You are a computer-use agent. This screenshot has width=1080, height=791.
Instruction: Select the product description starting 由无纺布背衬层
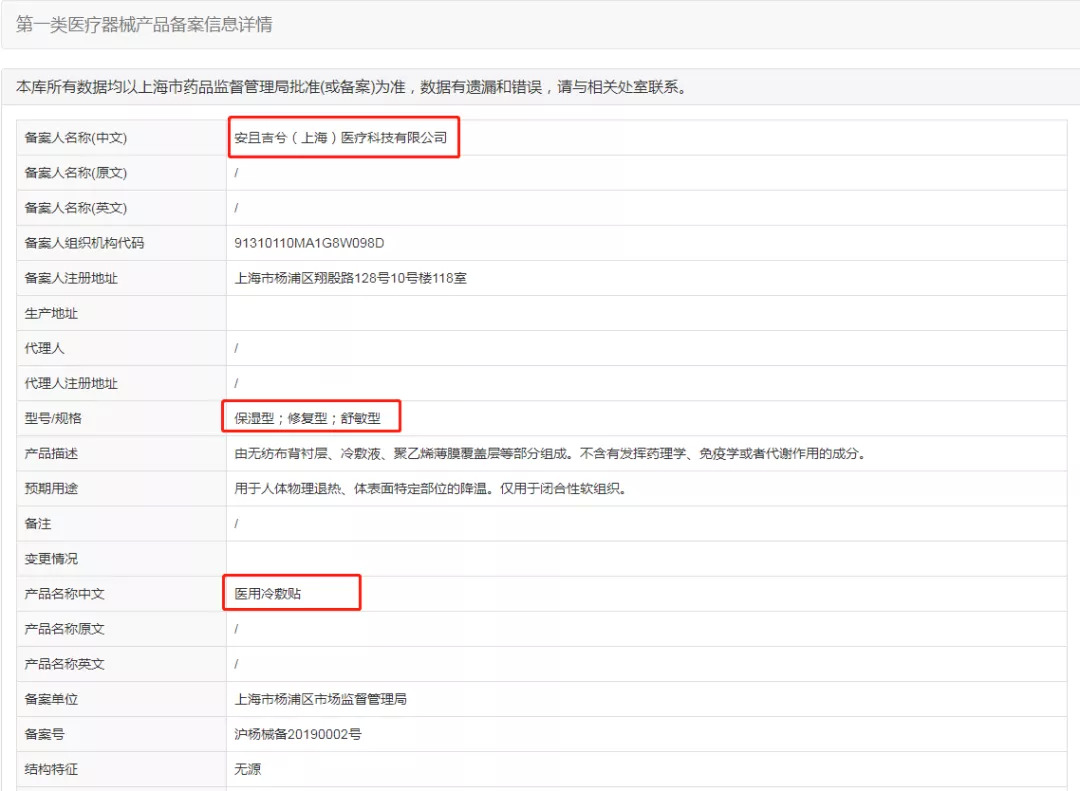coord(550,453)
